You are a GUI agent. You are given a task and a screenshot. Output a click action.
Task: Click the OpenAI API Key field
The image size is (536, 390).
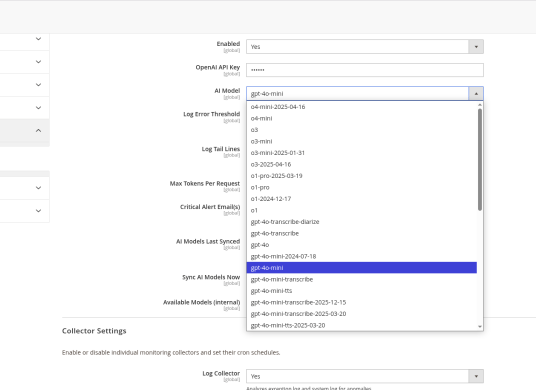coord(365,70)
